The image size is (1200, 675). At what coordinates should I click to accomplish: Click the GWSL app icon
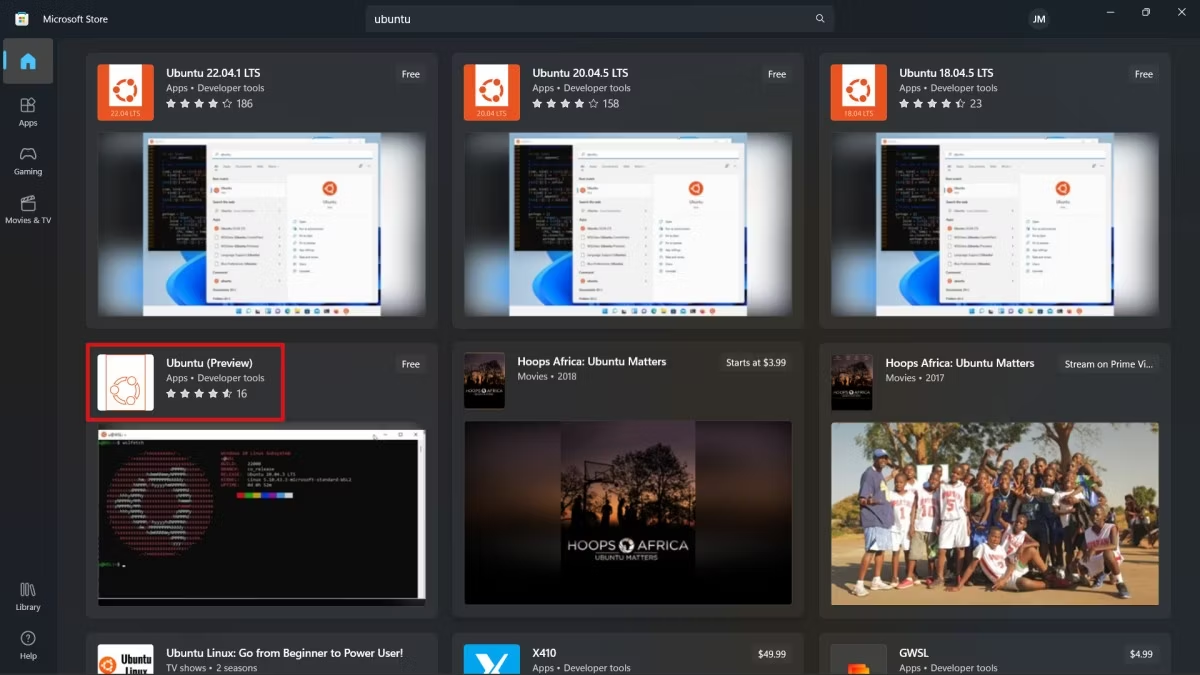(x=858, y=660)
